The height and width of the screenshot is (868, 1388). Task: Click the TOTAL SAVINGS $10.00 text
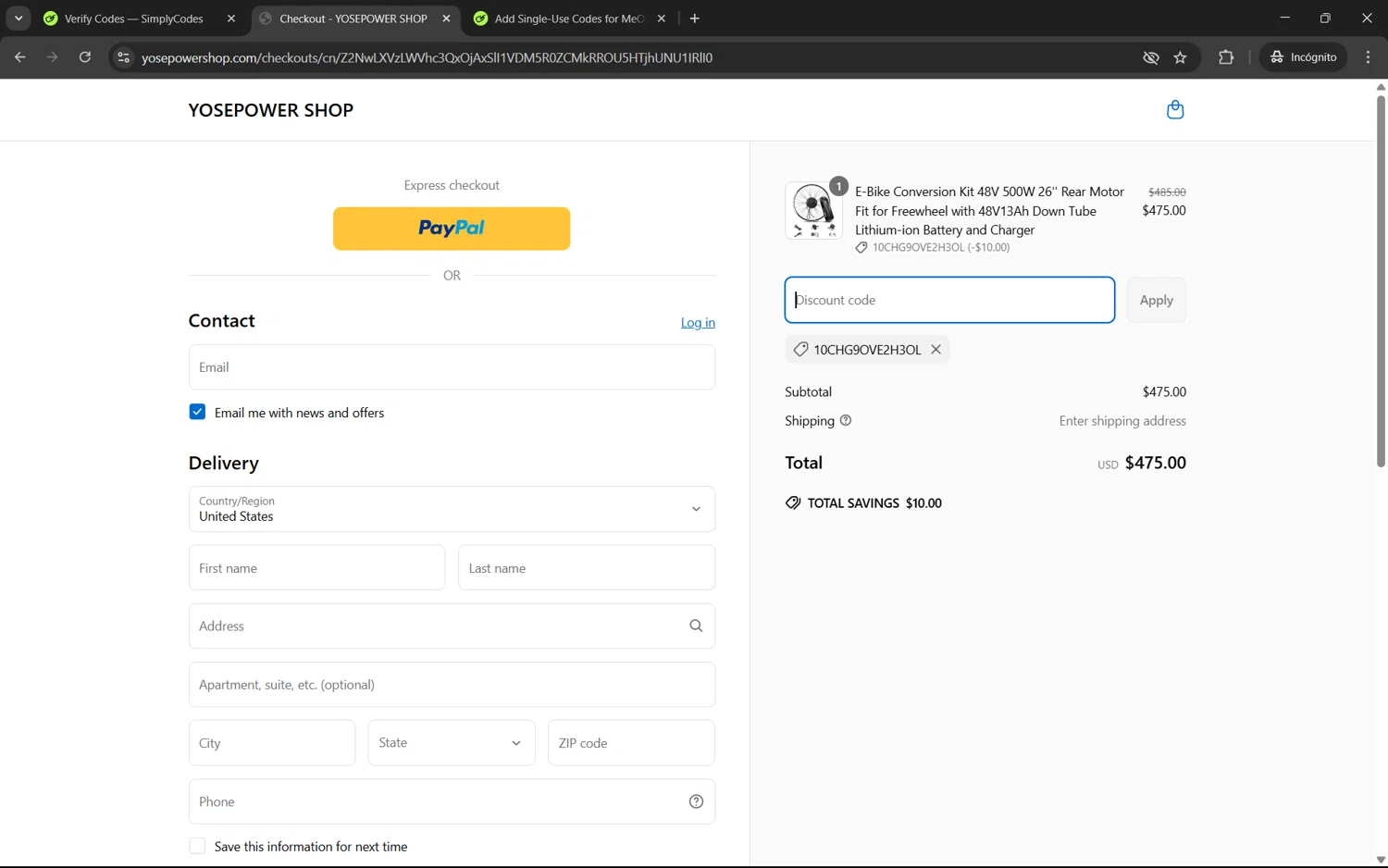[x=874, y=503]
